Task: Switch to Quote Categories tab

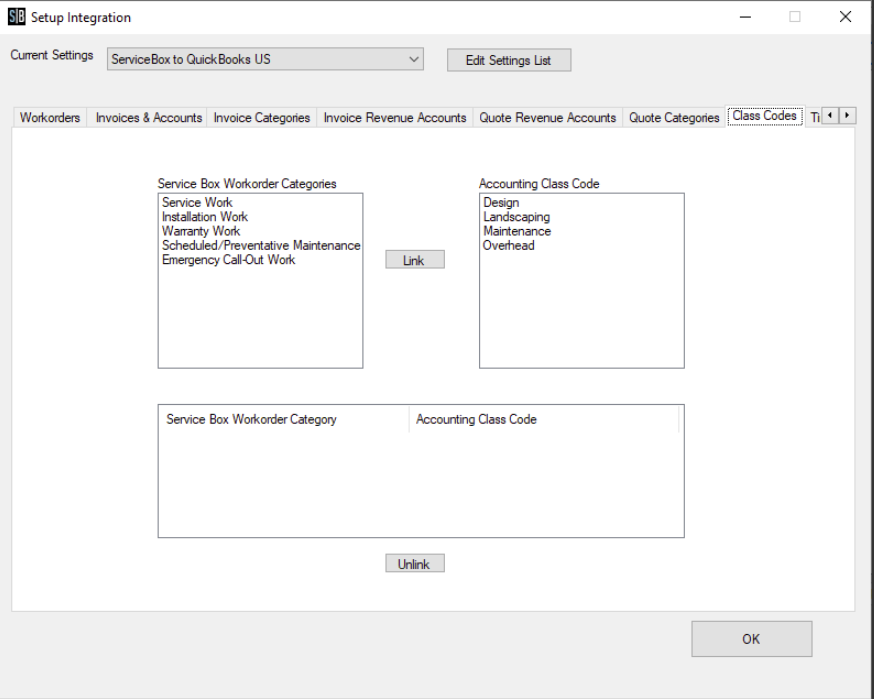Action: pyautogui.click(x=674, y=118)
